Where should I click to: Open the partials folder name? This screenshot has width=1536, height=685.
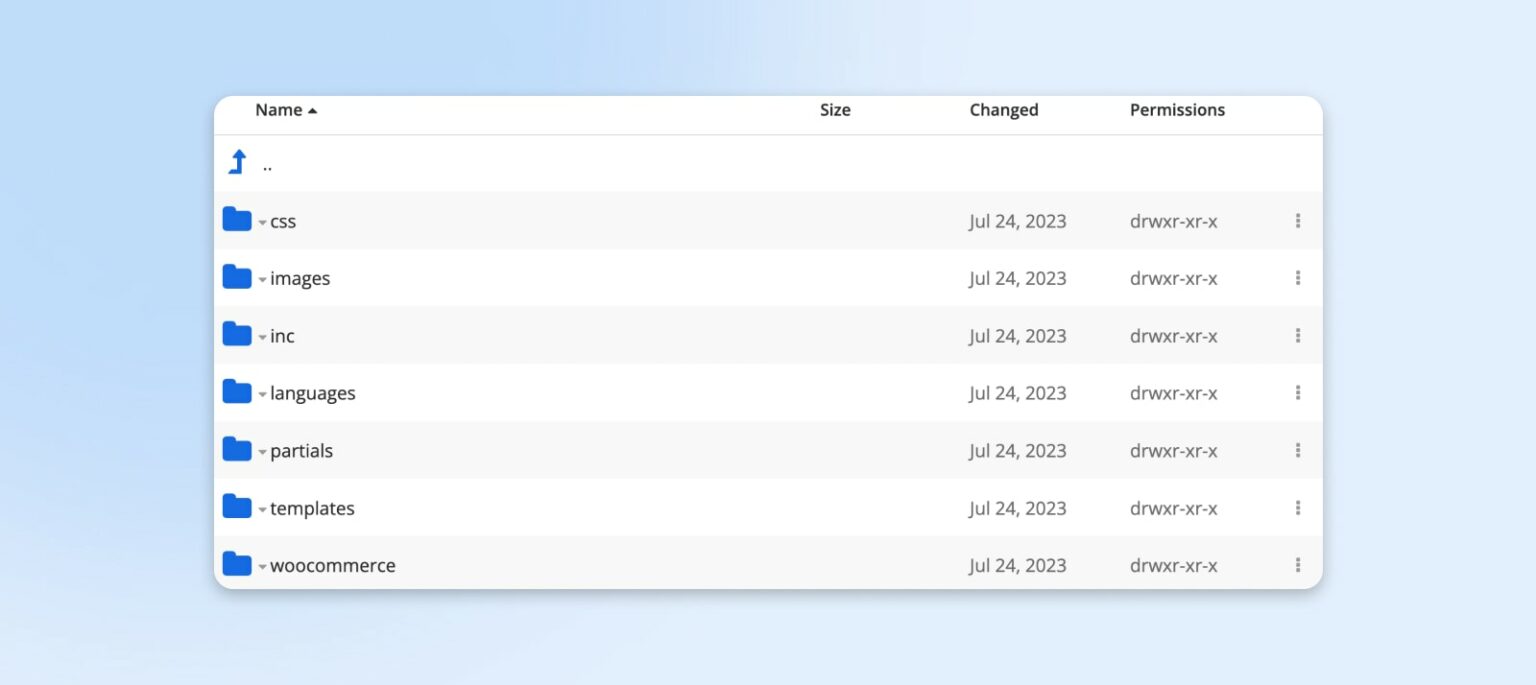click(x=301, y=450)
